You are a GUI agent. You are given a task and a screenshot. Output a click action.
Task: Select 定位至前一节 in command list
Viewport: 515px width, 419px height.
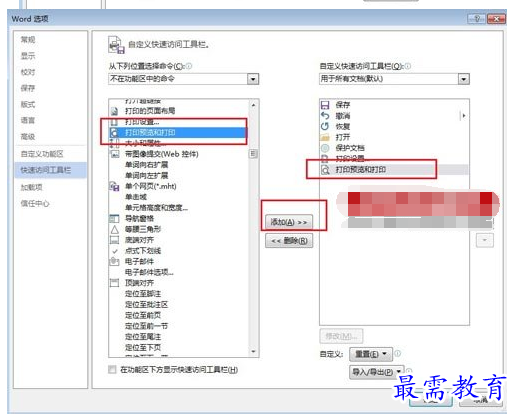[147, 326]
